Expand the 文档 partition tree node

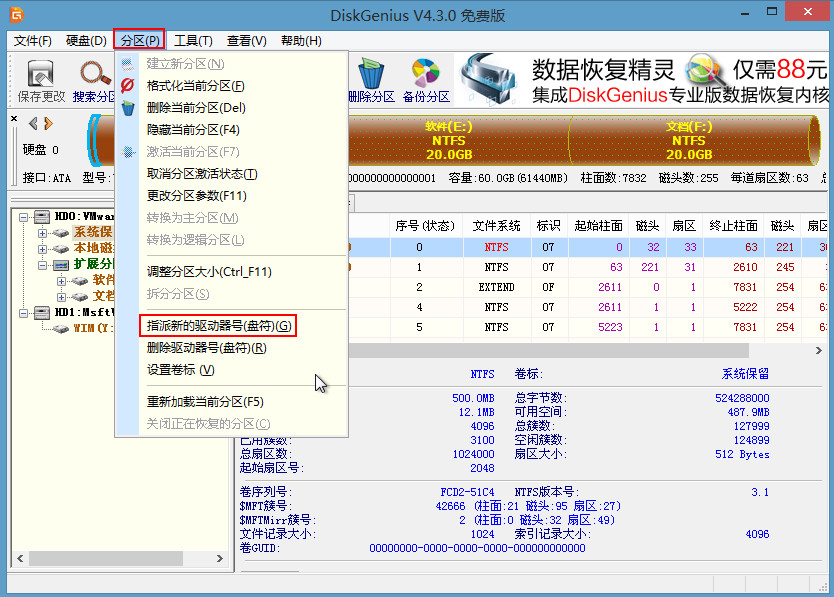click(x=61, y=297)
